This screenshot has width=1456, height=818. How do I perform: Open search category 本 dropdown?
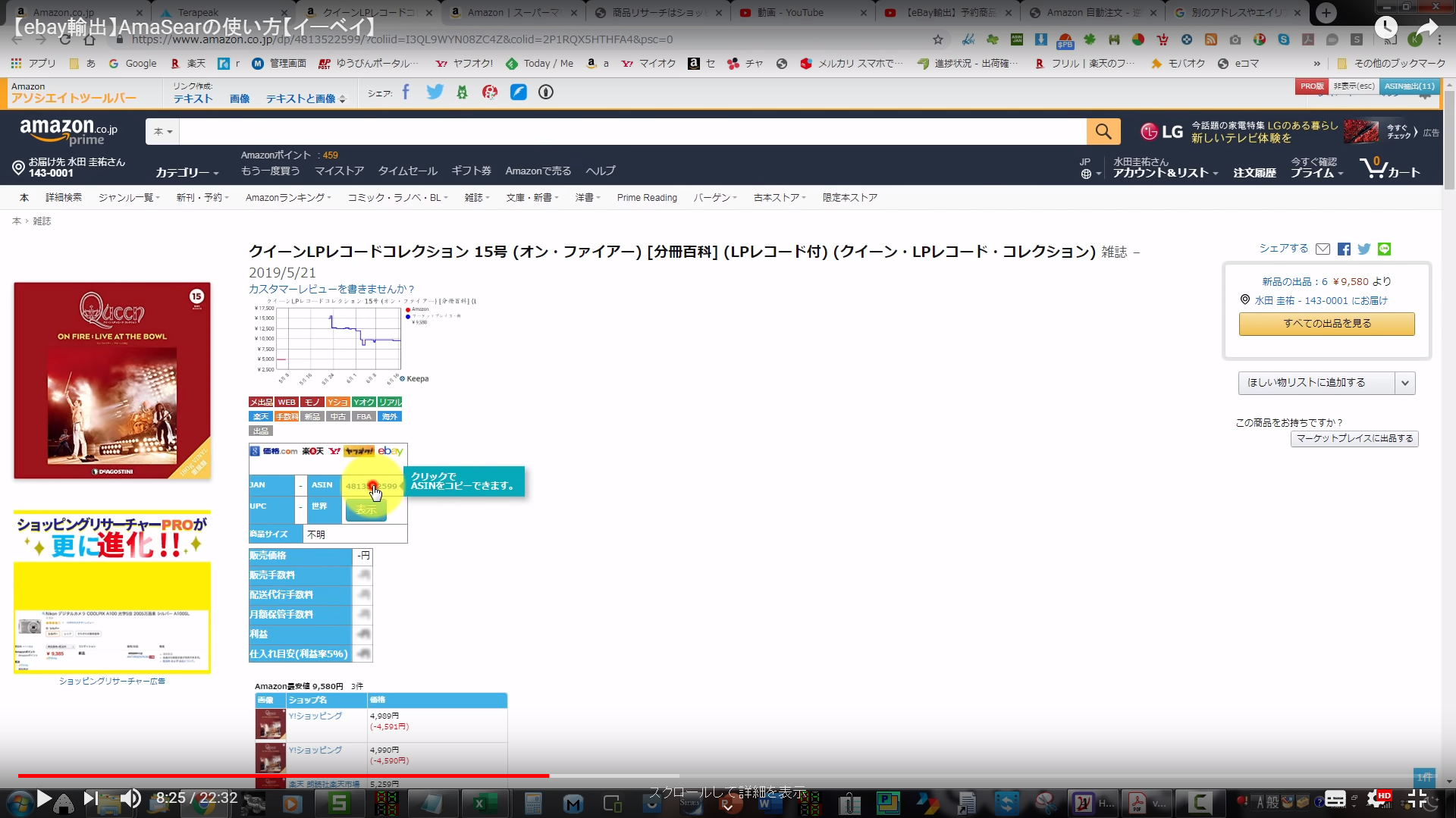tap(163, 132)
